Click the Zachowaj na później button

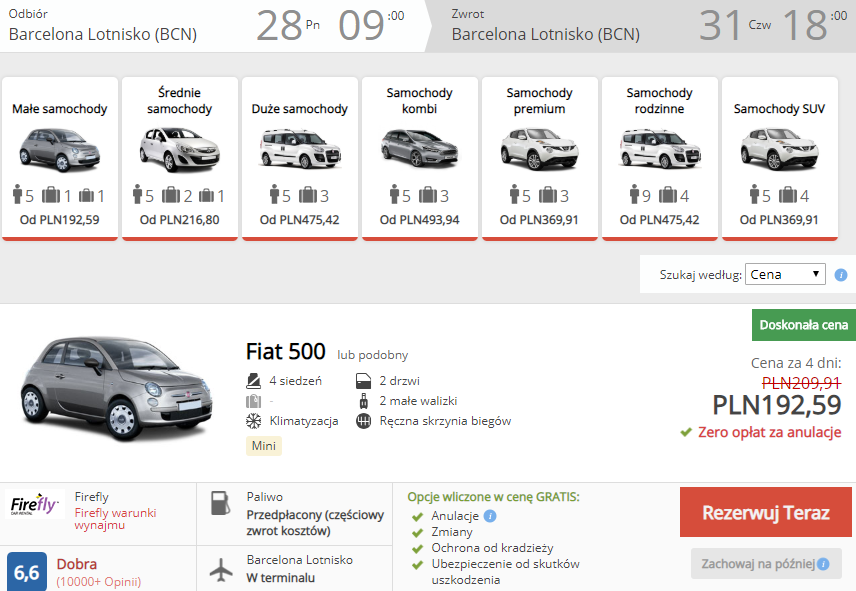pos(765,564)
